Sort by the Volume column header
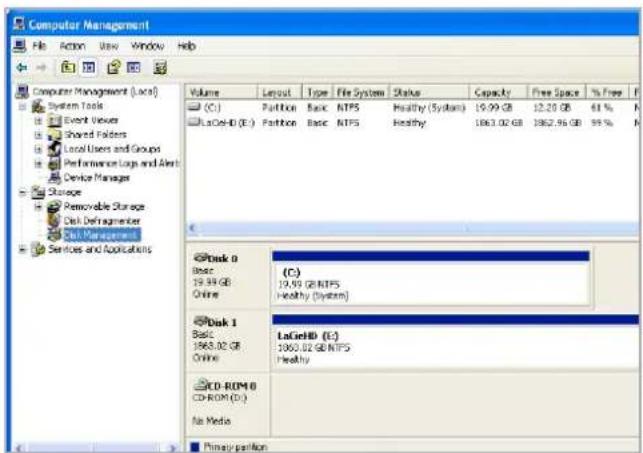643x453 pixels. pos(221,93)
